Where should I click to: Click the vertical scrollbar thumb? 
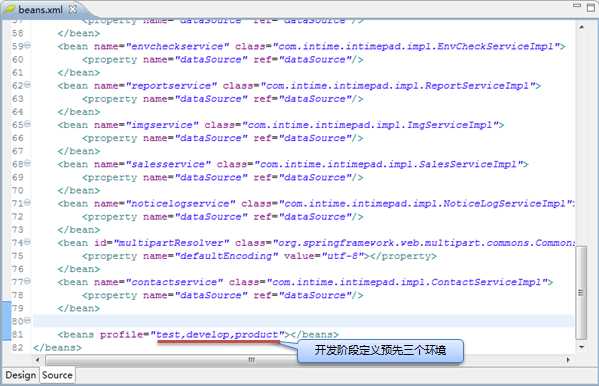[x=581, y=293]
